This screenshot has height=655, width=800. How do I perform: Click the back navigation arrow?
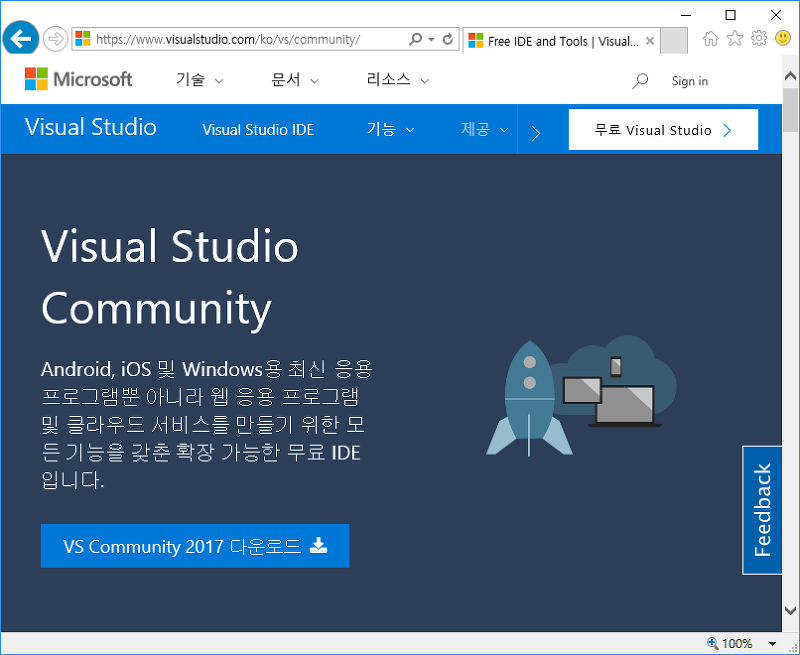point(20,38)
